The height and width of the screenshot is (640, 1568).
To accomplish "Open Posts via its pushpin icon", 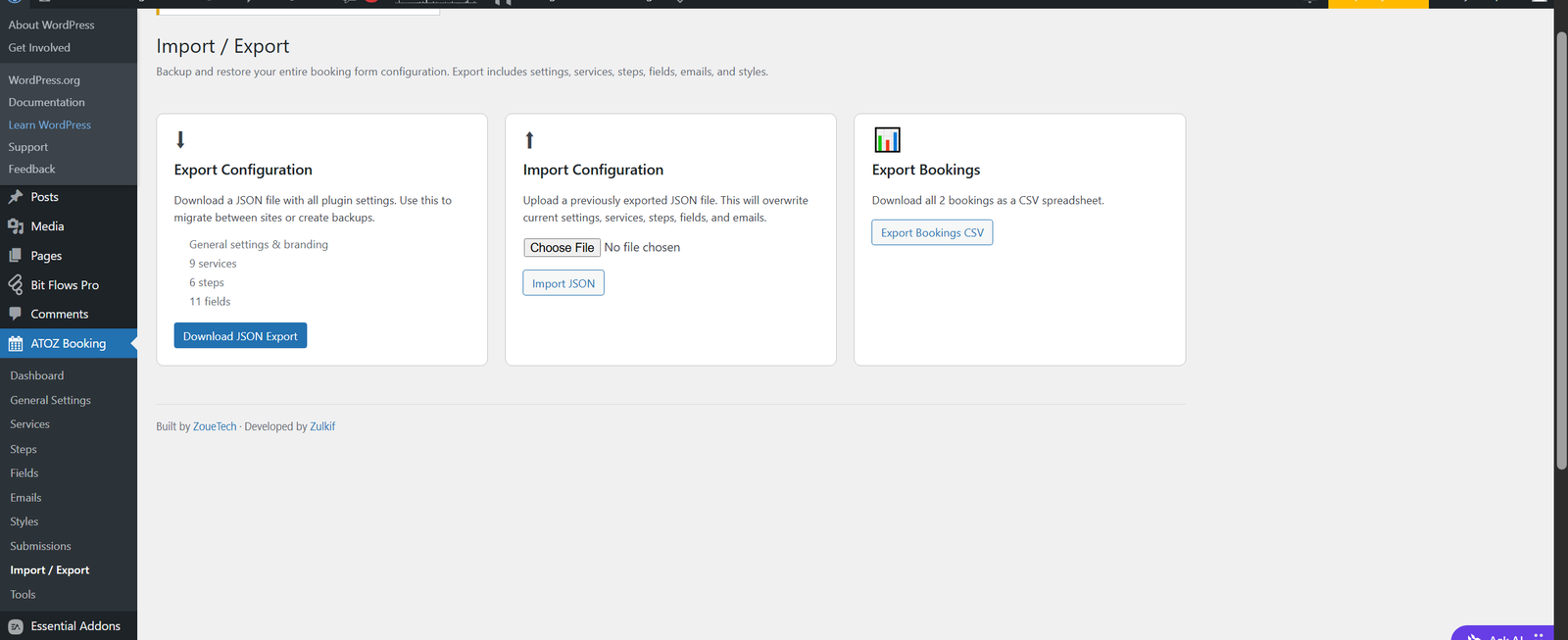I will (x=16, y=197).
